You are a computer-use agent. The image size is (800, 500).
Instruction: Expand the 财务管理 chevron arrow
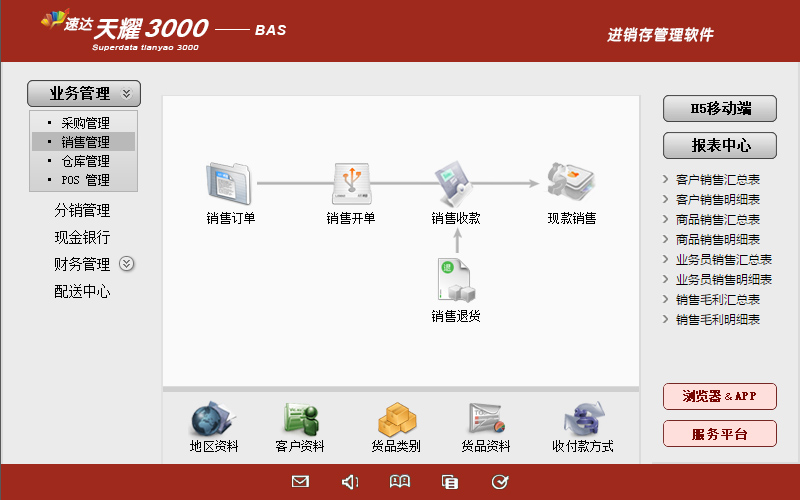click(127, 264)
